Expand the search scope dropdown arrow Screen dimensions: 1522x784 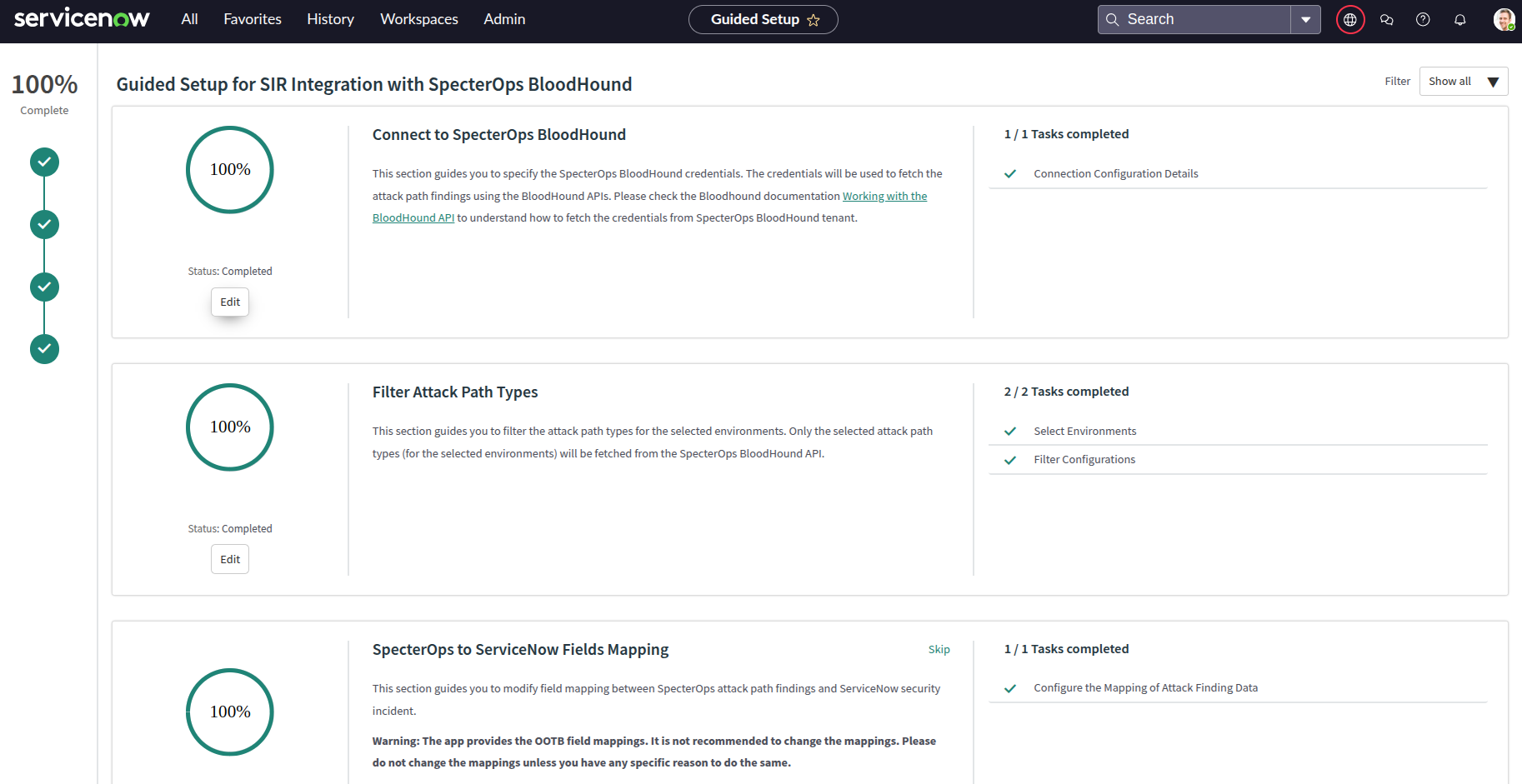1305,20
